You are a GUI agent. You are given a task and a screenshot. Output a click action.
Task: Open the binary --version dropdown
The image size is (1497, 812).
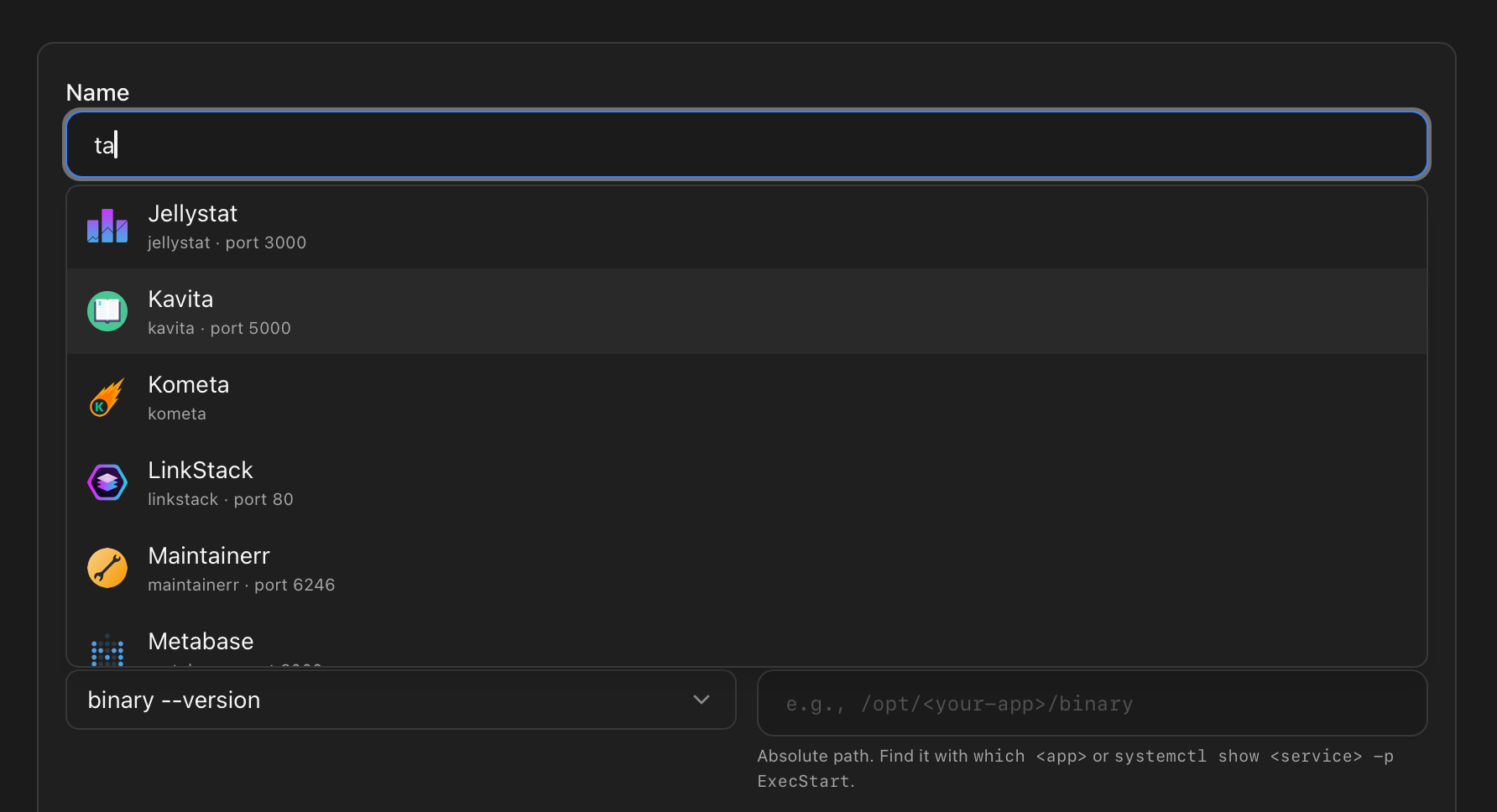tap(401, 700)
